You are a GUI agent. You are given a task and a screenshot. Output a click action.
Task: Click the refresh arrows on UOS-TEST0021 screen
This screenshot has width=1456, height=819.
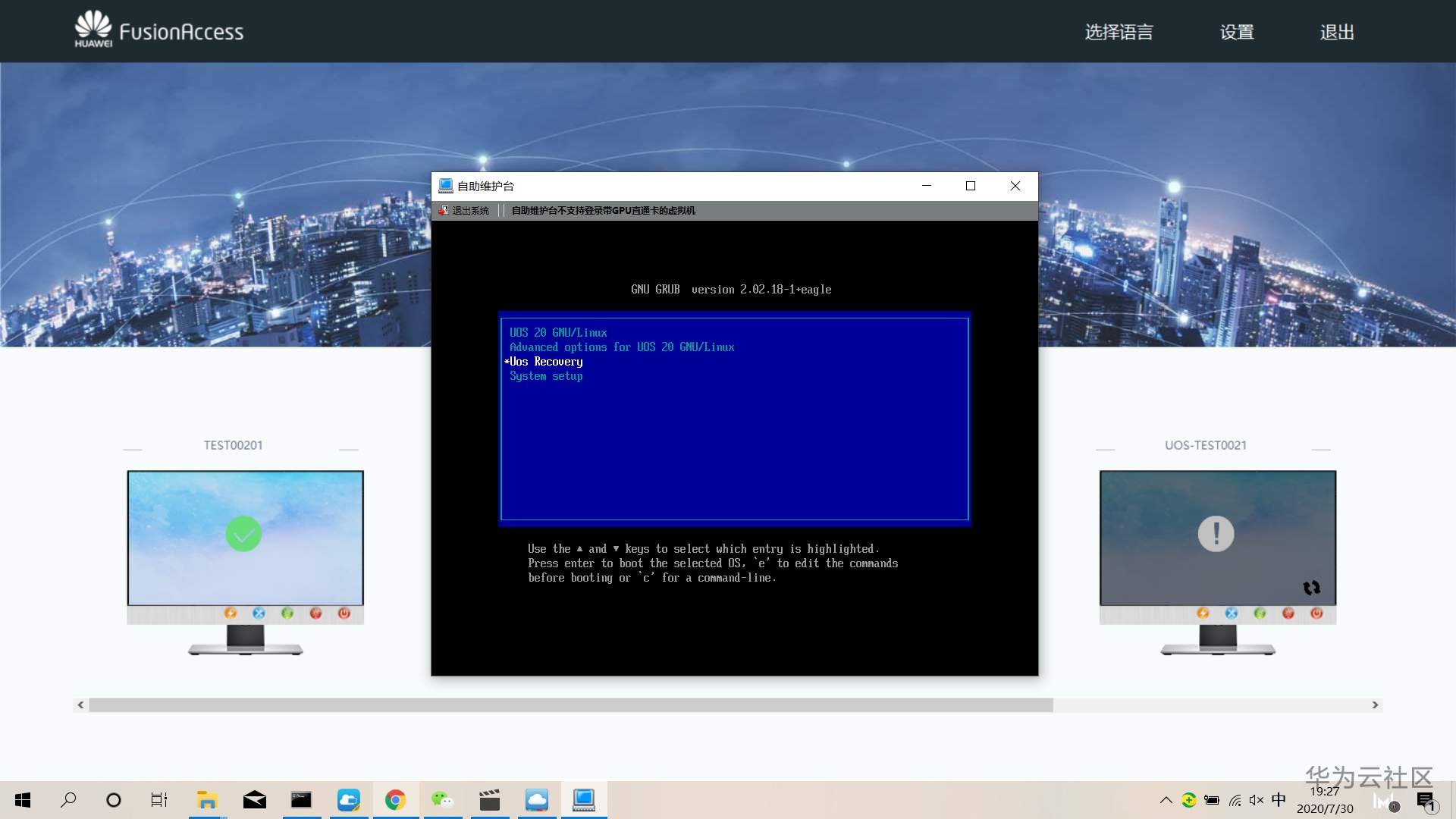(x=1311, y=588)
